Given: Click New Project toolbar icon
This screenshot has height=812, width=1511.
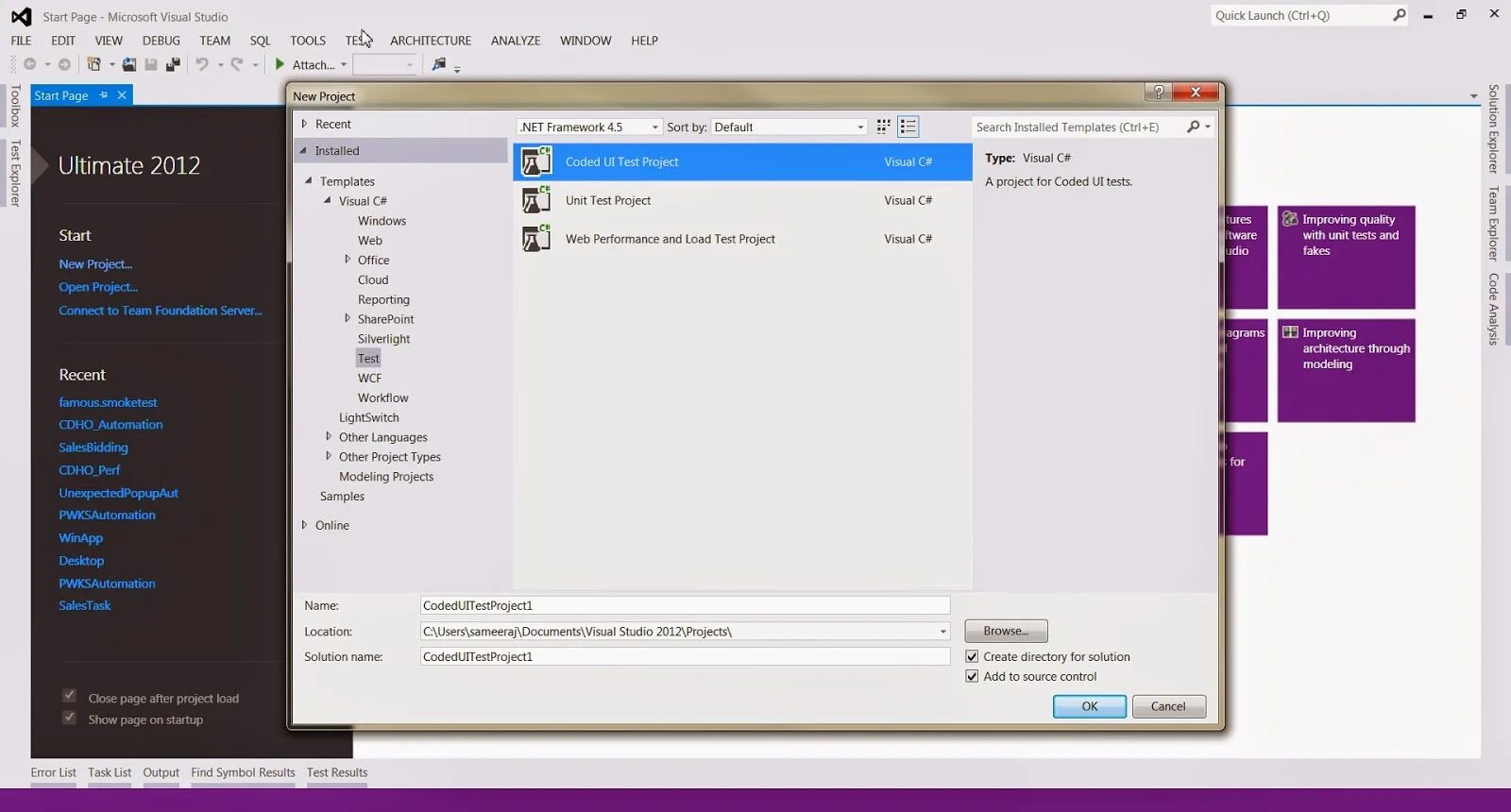Looking at the screenshot, I should [94, 64].
